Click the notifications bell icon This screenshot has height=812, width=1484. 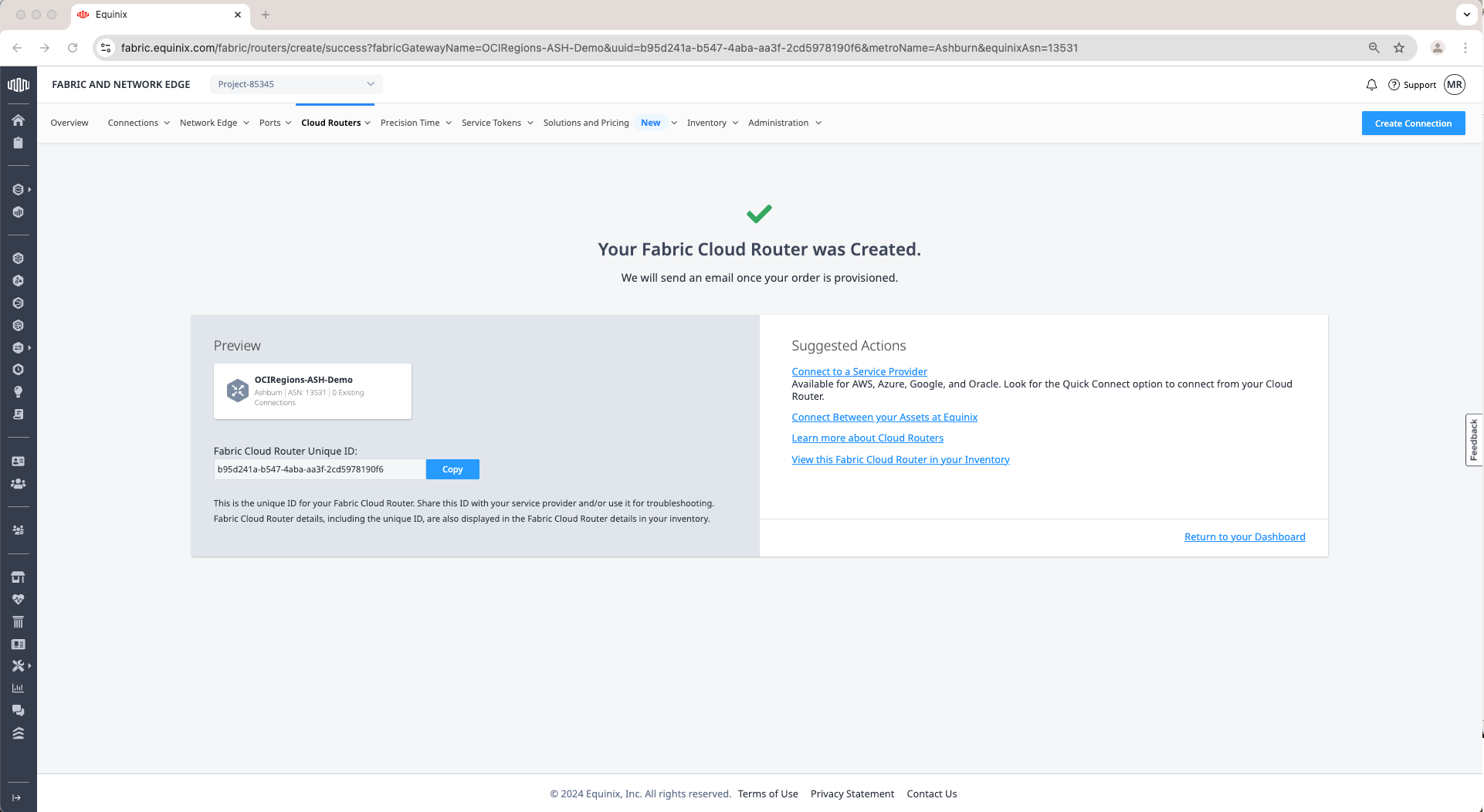tap(1371, 85)
